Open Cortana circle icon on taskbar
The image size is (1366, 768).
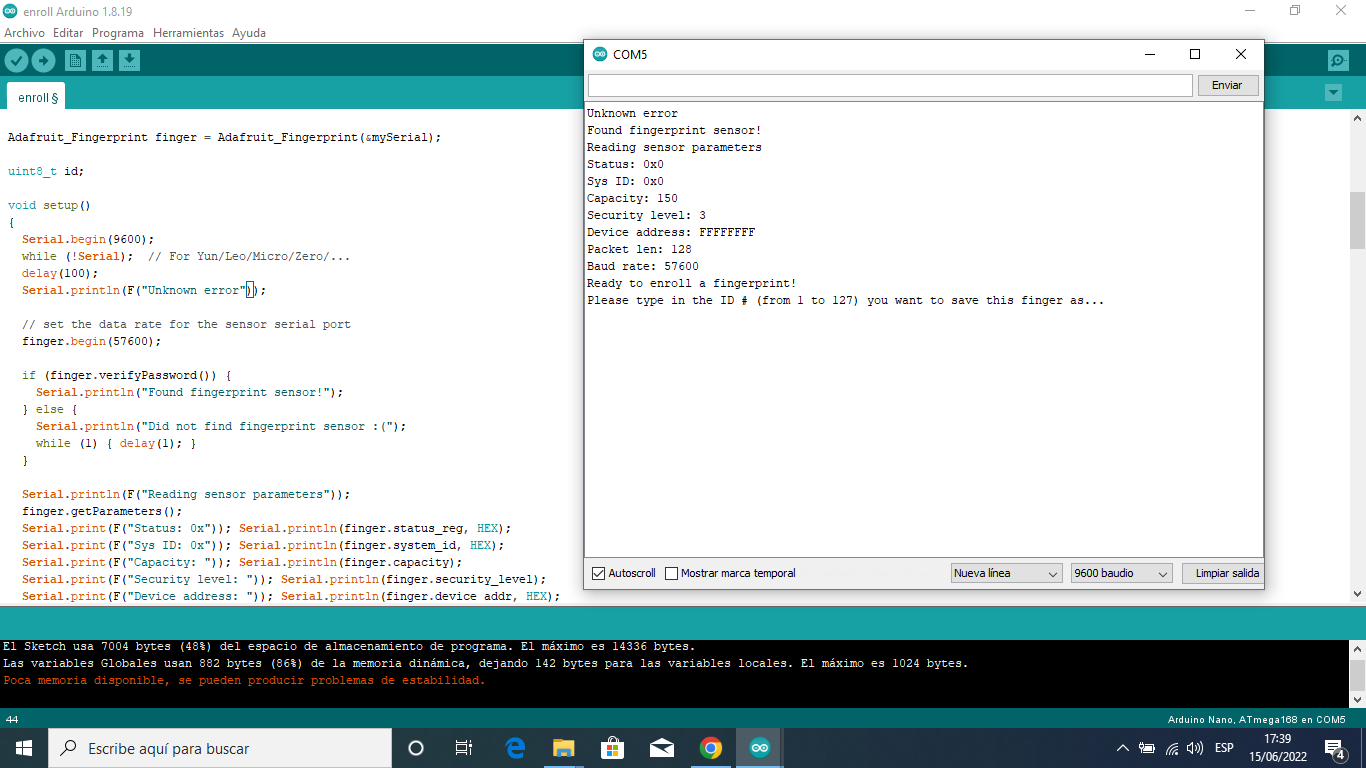click(x=416, y=748)
